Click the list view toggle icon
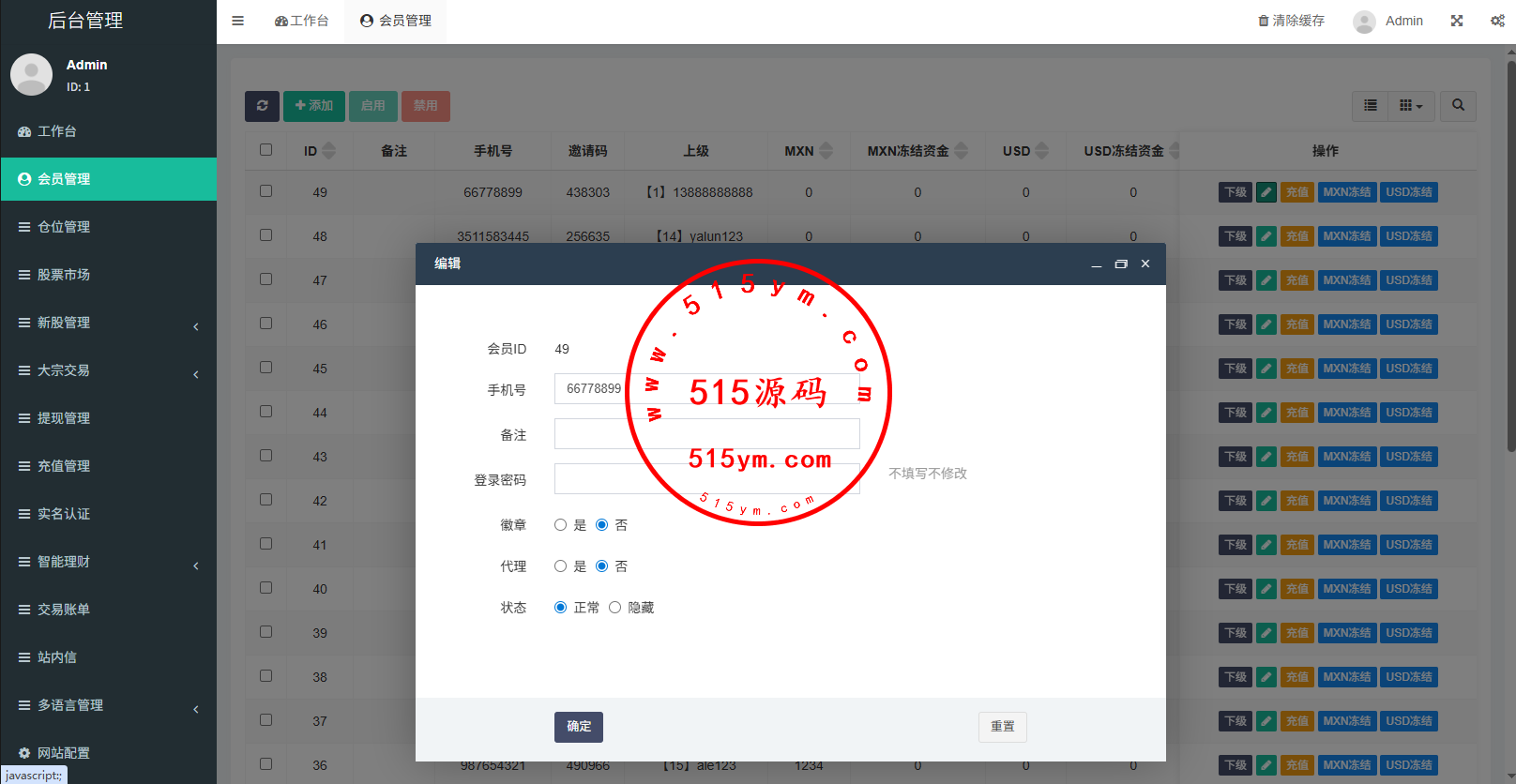 (1371, 106)
